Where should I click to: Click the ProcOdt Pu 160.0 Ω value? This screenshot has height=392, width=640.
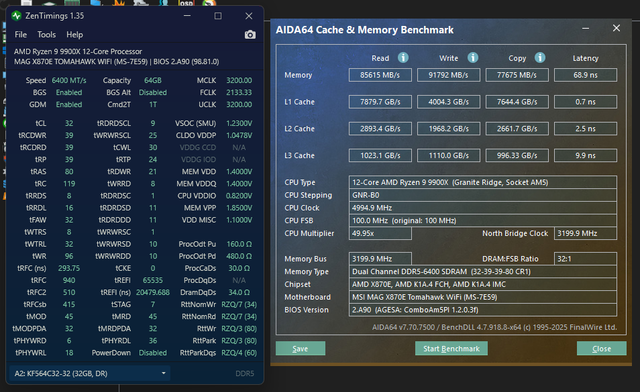pyautogui.click(x=239, y=244)
